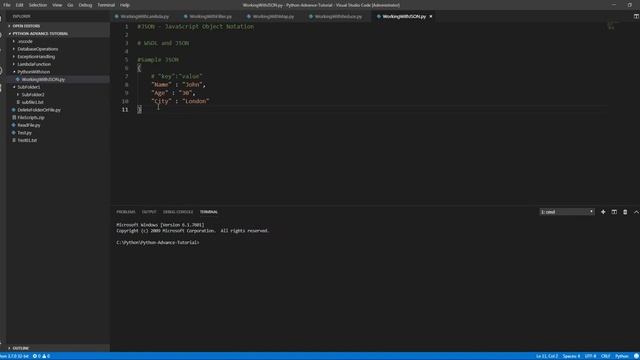Open subfile1.txt in the explorer
The image size is (640, 360).
[x=32, y=102]
